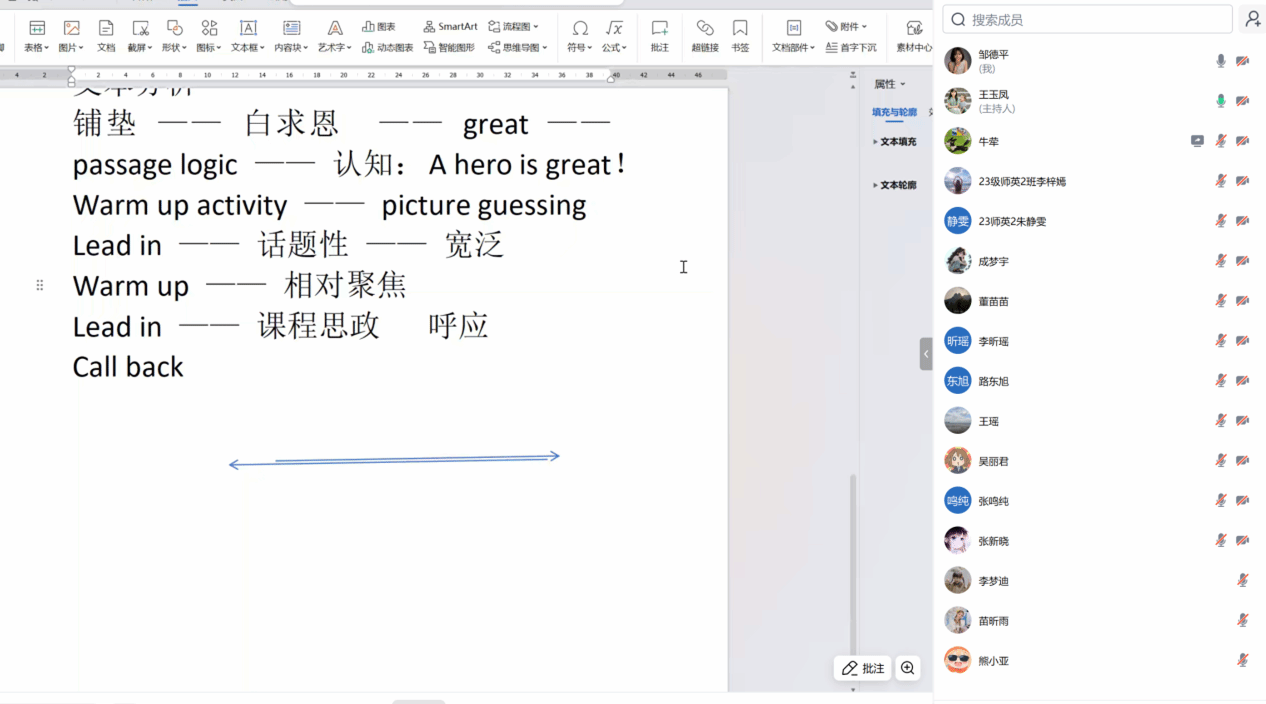Insert a 图表 chart
1266x704 pixels.
(x=379, y=26)
